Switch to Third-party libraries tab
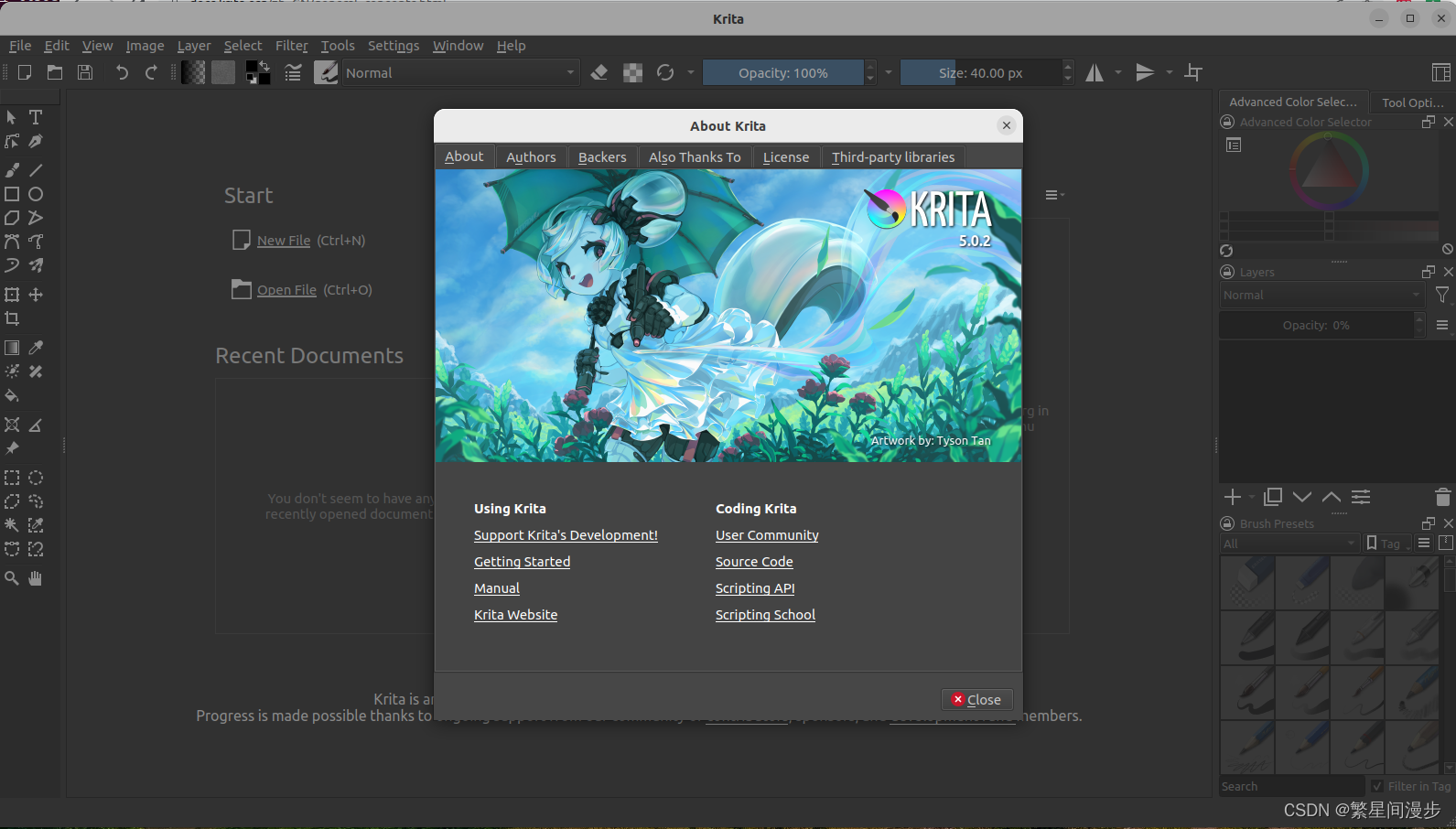Screen dimensions: 1456x829 (x=893, y=157)
